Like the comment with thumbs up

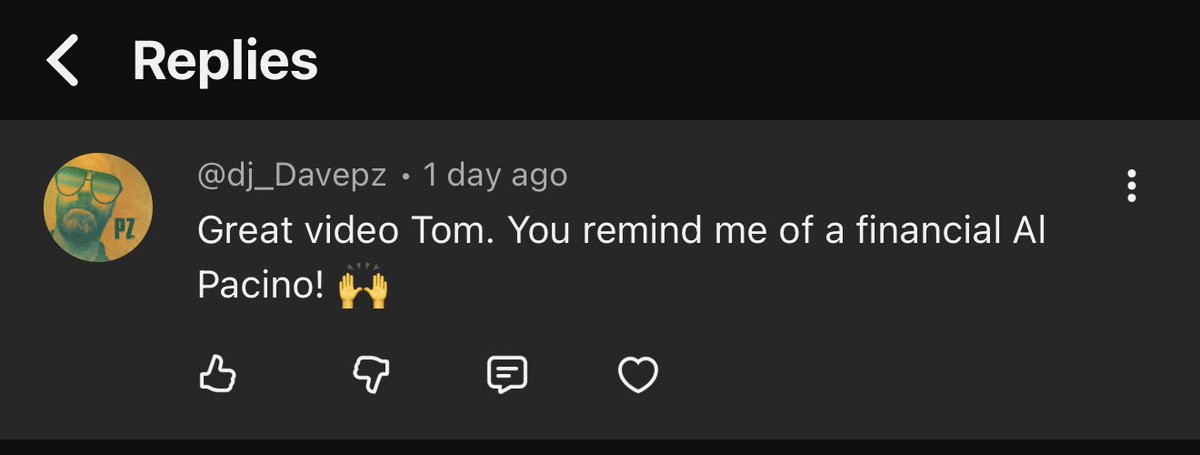(217, 375)
